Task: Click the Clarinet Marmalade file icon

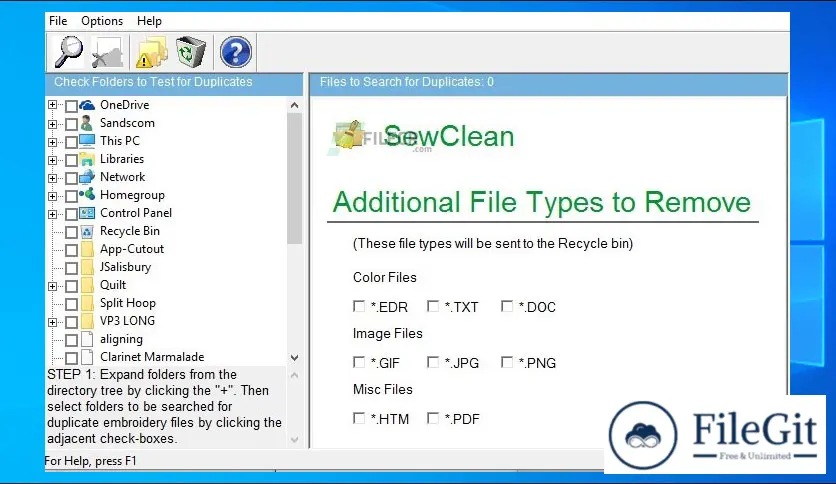Action: [88, 357]
